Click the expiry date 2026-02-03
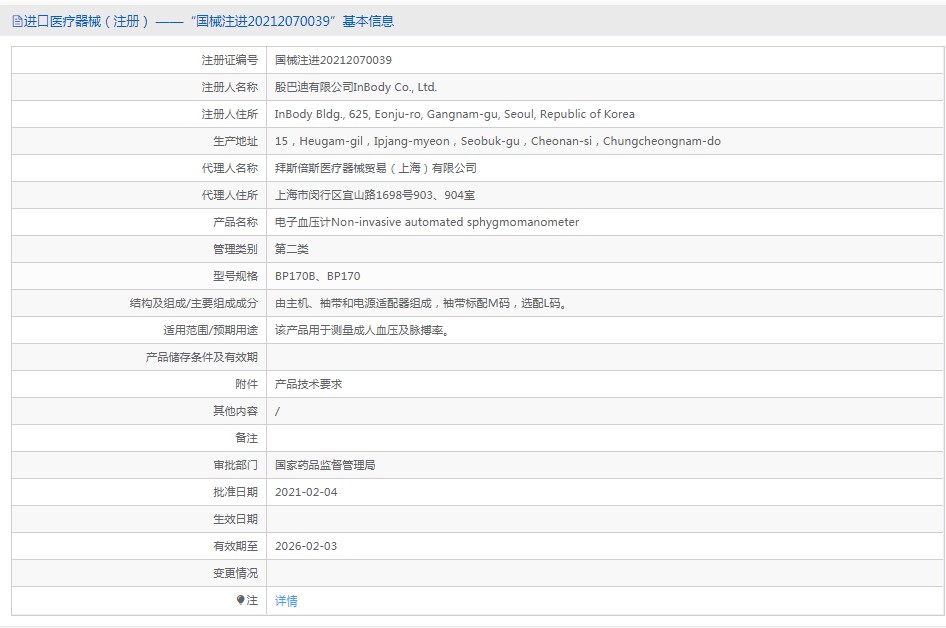The height and width of the screenshot is (628, 946). pos(306,546)
